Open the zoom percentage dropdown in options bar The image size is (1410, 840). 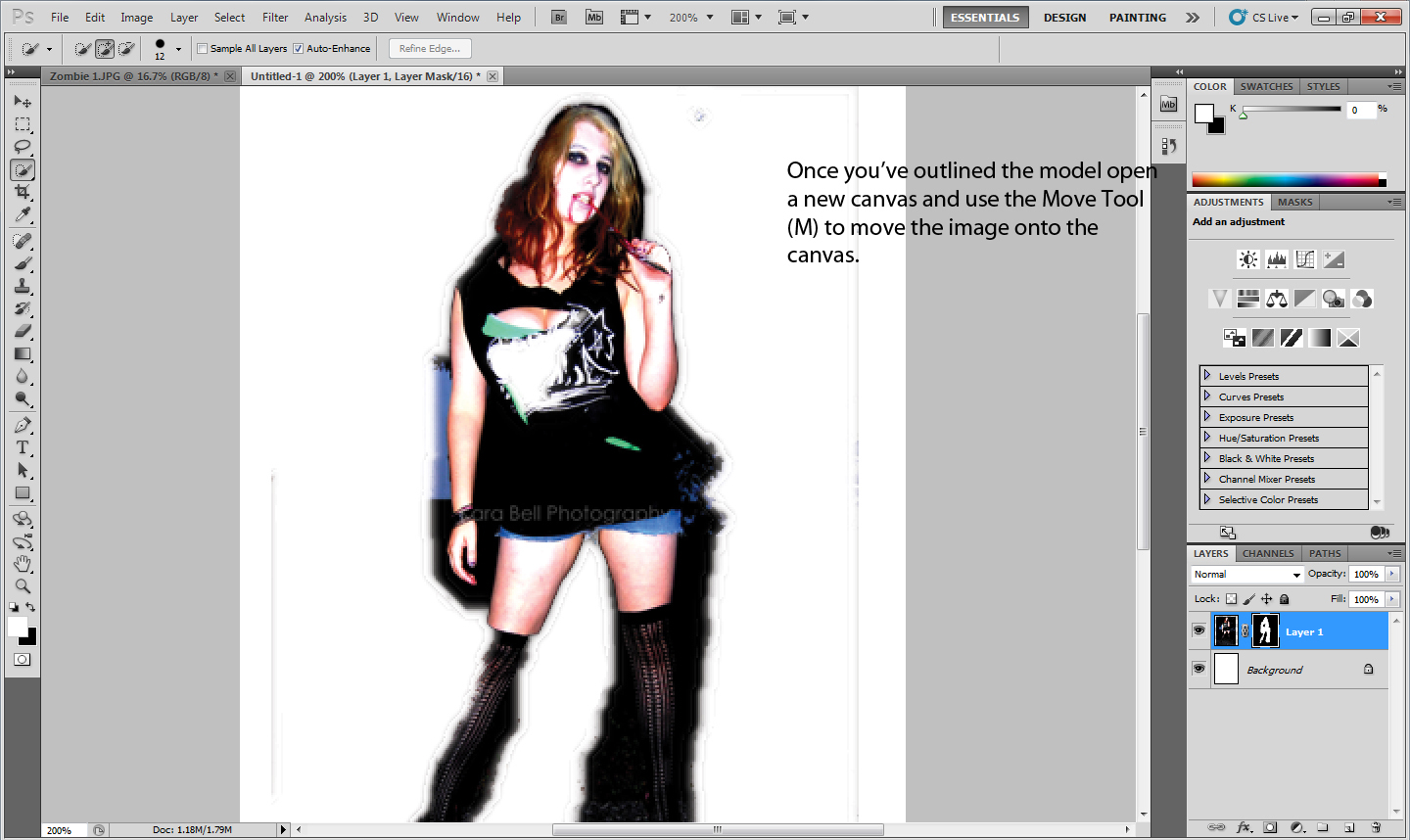pyautogui.click(x=703, y=17)
